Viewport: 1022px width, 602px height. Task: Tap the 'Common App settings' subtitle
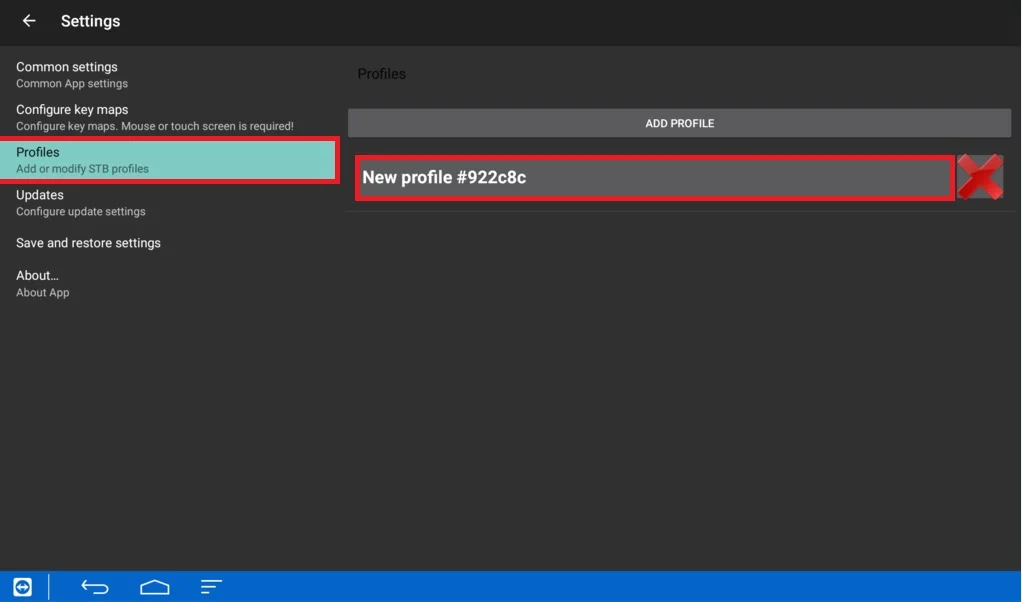(72, 84)
